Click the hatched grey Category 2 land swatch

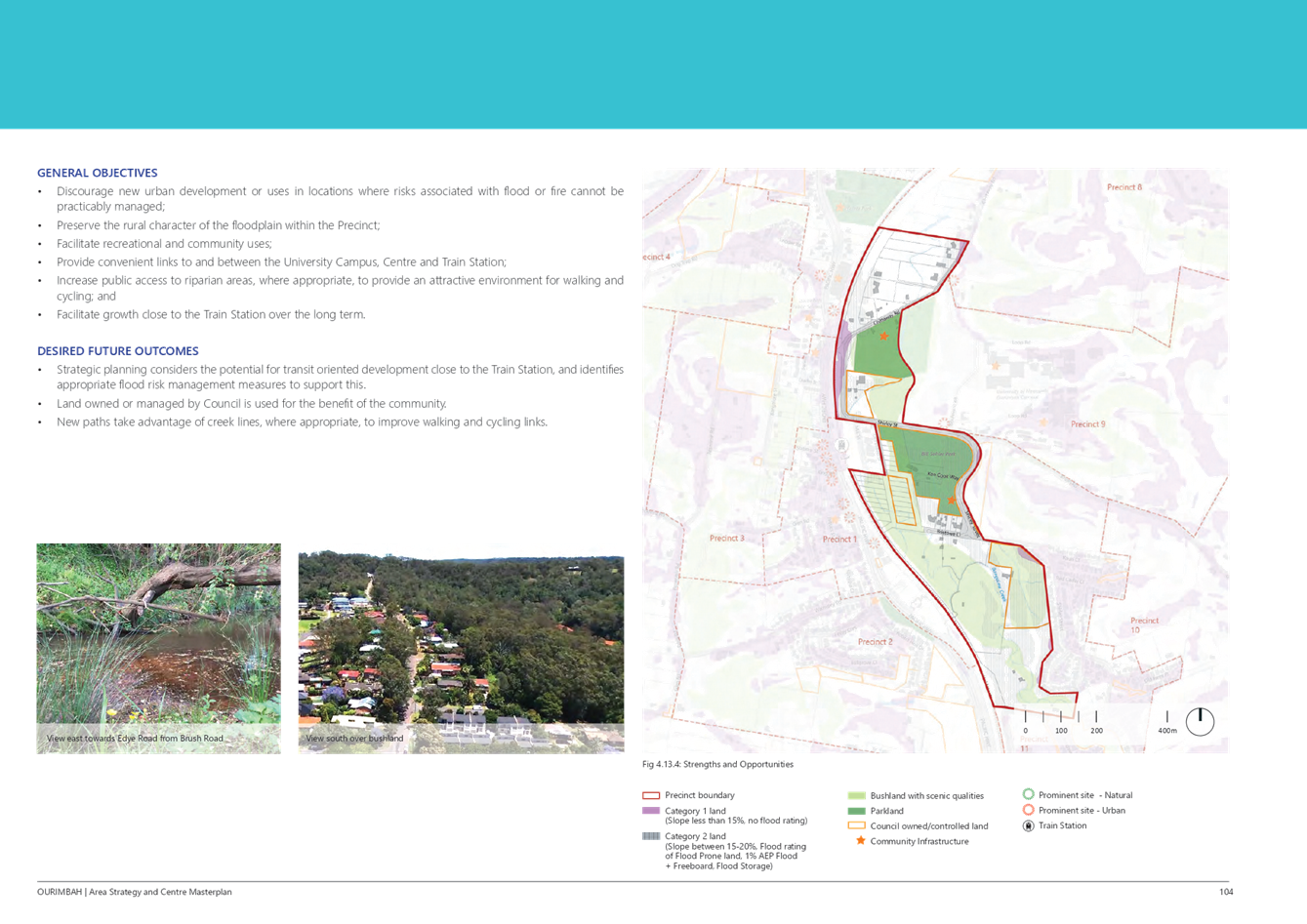[x=651, y=836]
